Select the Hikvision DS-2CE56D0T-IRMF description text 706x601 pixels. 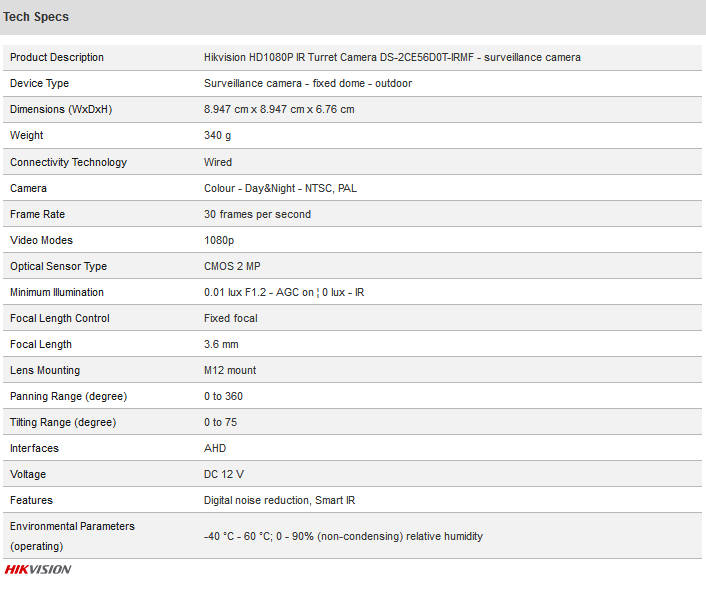coord(392,57)
